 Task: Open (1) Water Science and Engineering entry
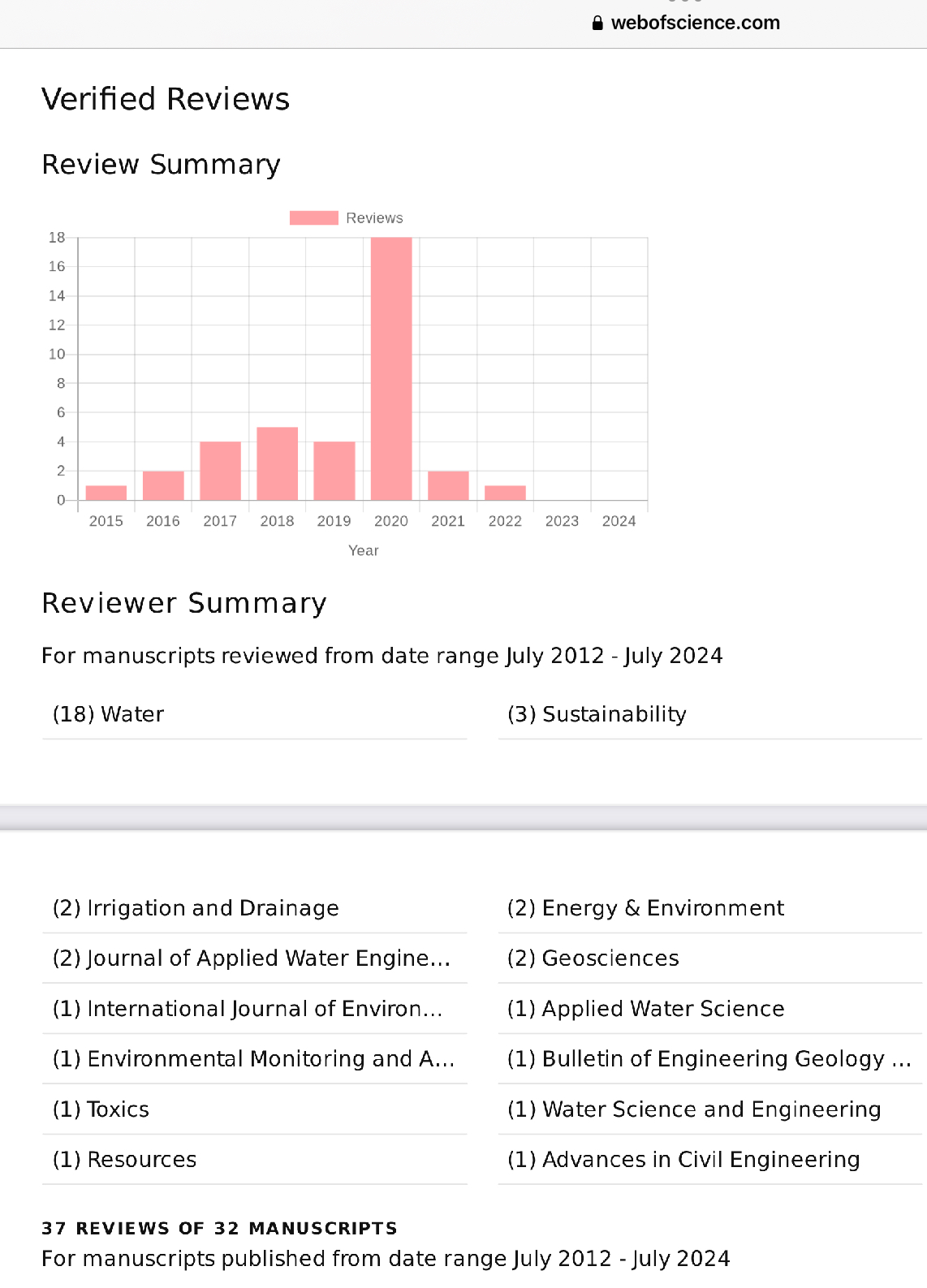click(710, 1109)
